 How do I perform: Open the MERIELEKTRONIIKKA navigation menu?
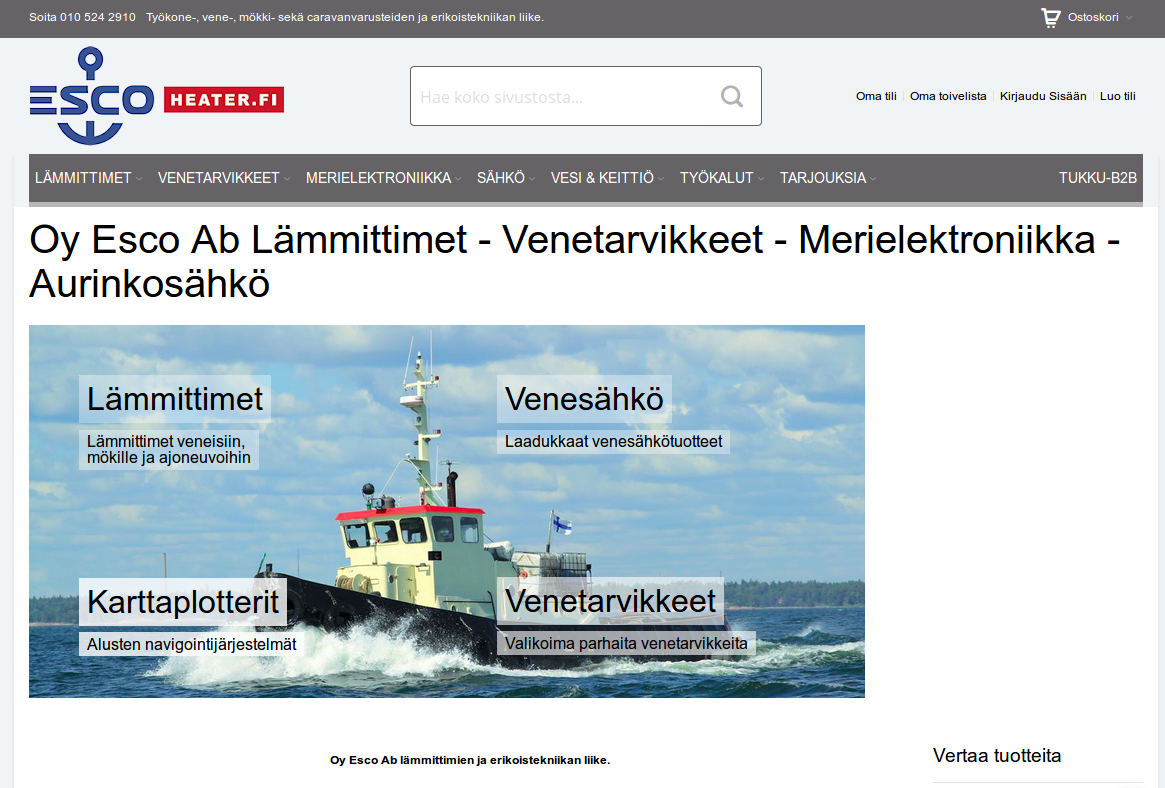click(x=378, y=178)
